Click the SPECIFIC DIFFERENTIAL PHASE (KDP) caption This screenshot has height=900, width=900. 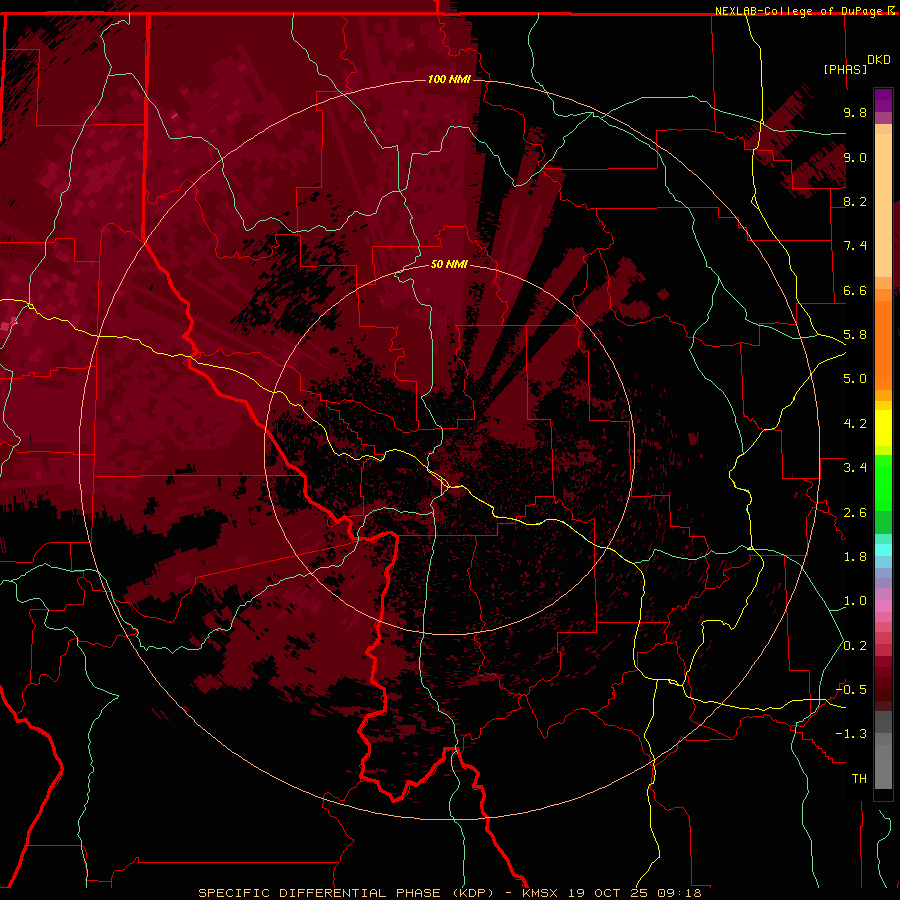coord(346,893)
